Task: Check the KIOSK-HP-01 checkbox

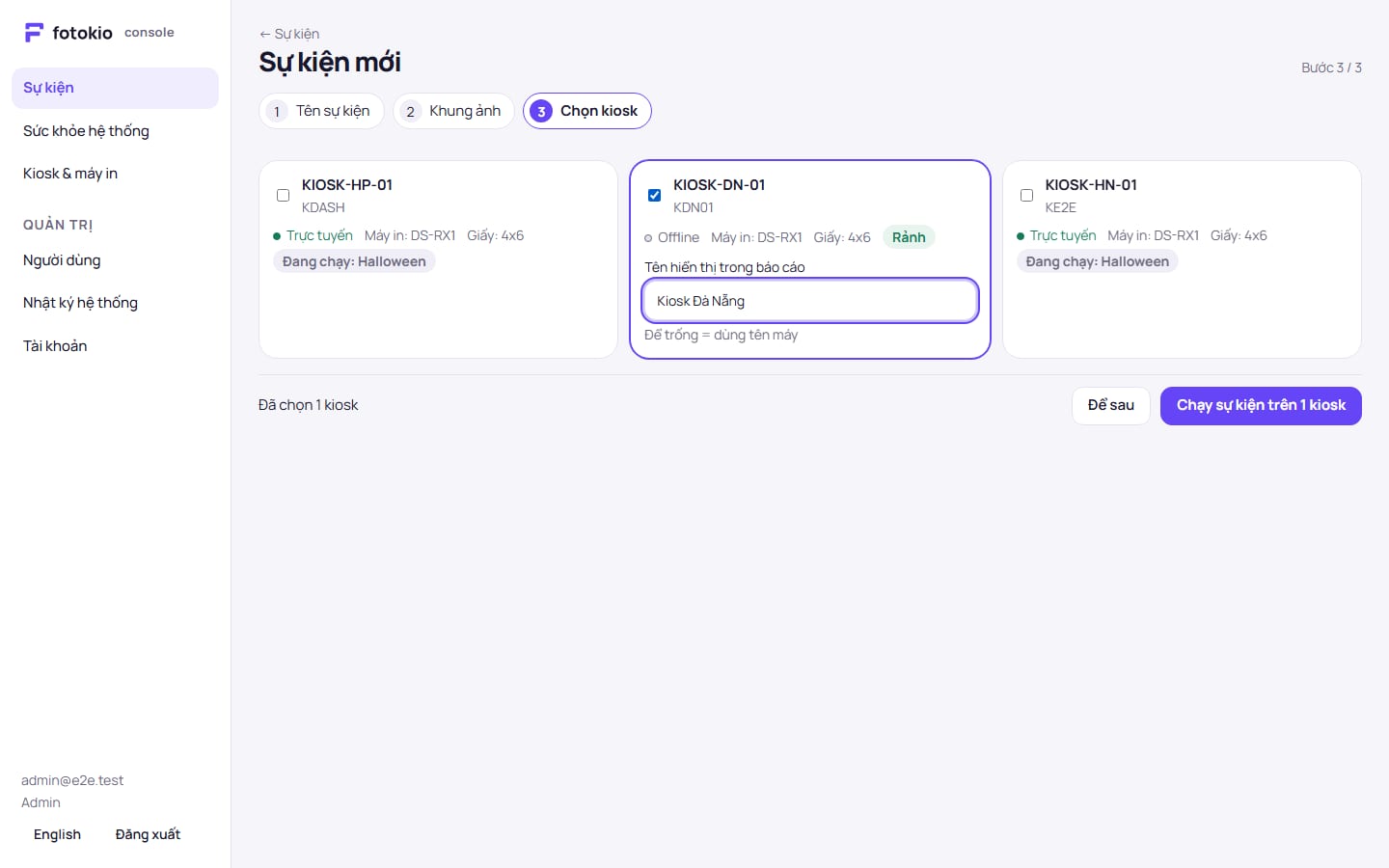Action: point(283,195)
